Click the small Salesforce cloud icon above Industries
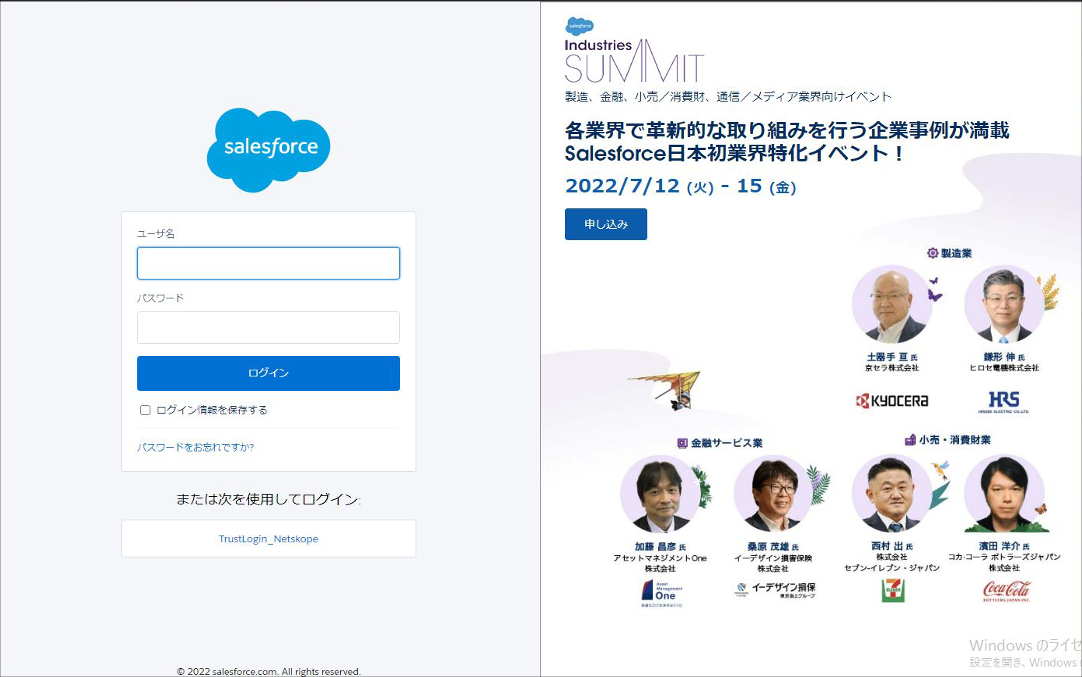The width and height of the screenshot is (1082, 677). (580, 26)
